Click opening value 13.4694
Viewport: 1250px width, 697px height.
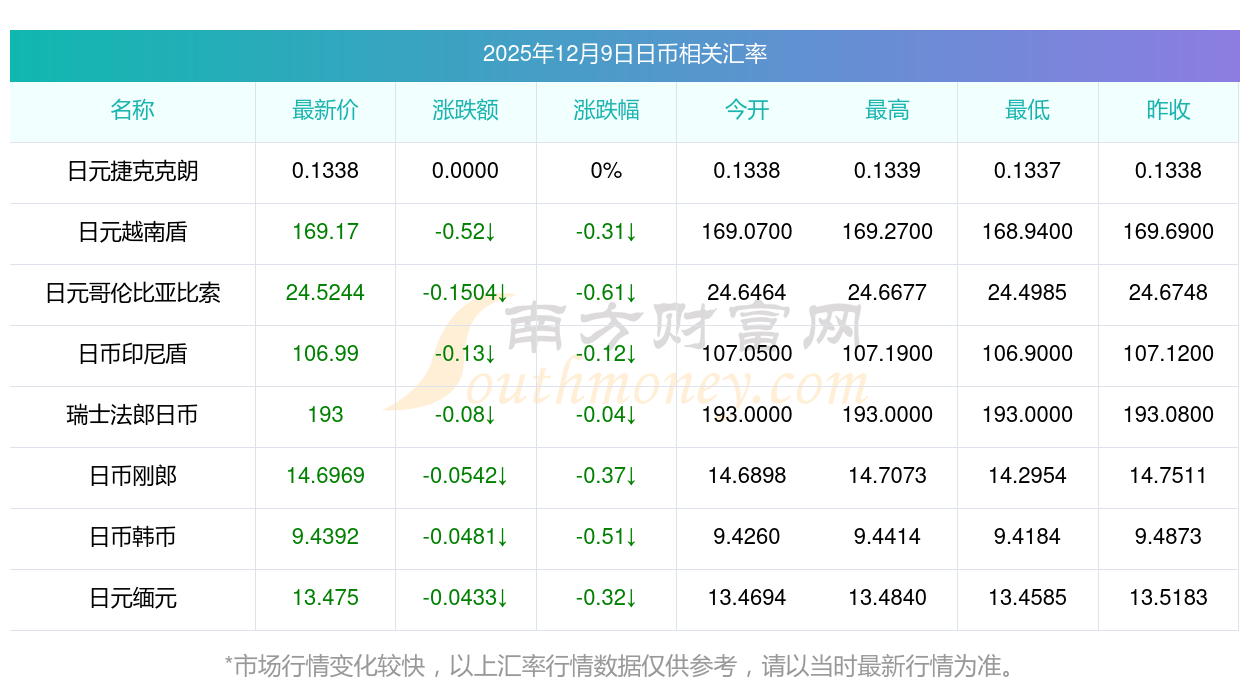pos(747,598)
